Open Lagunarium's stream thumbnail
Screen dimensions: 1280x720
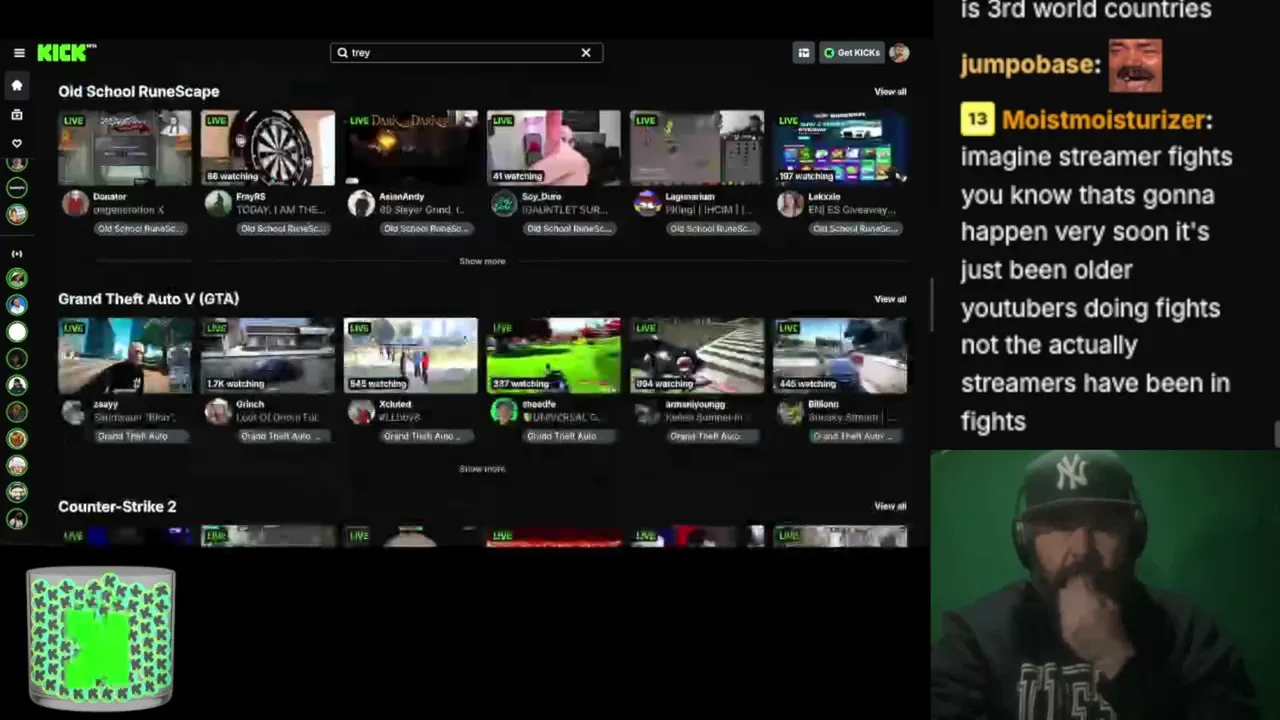[x=697, y=148]
